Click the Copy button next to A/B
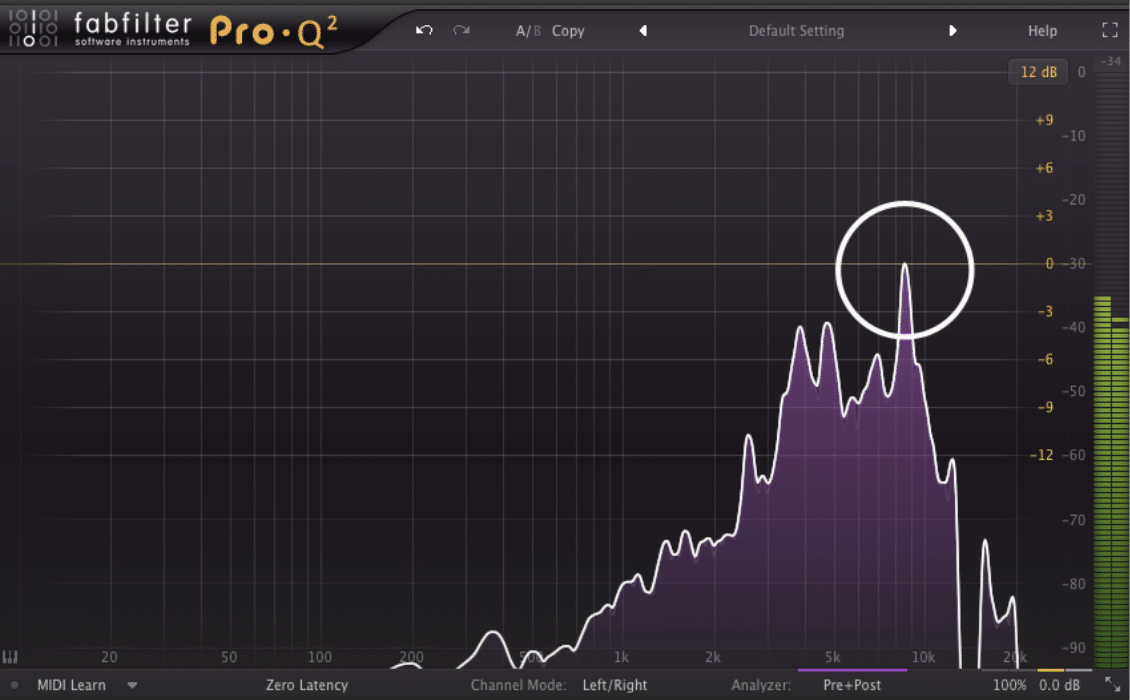The height and width of the screenshot is (700, 1130). (x=568, y=31)
